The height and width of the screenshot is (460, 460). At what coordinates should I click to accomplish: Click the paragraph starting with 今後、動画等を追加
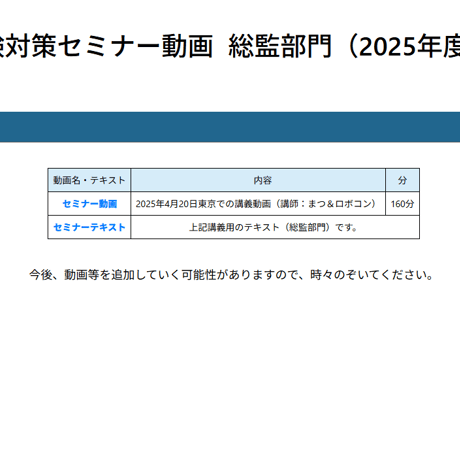231,275
